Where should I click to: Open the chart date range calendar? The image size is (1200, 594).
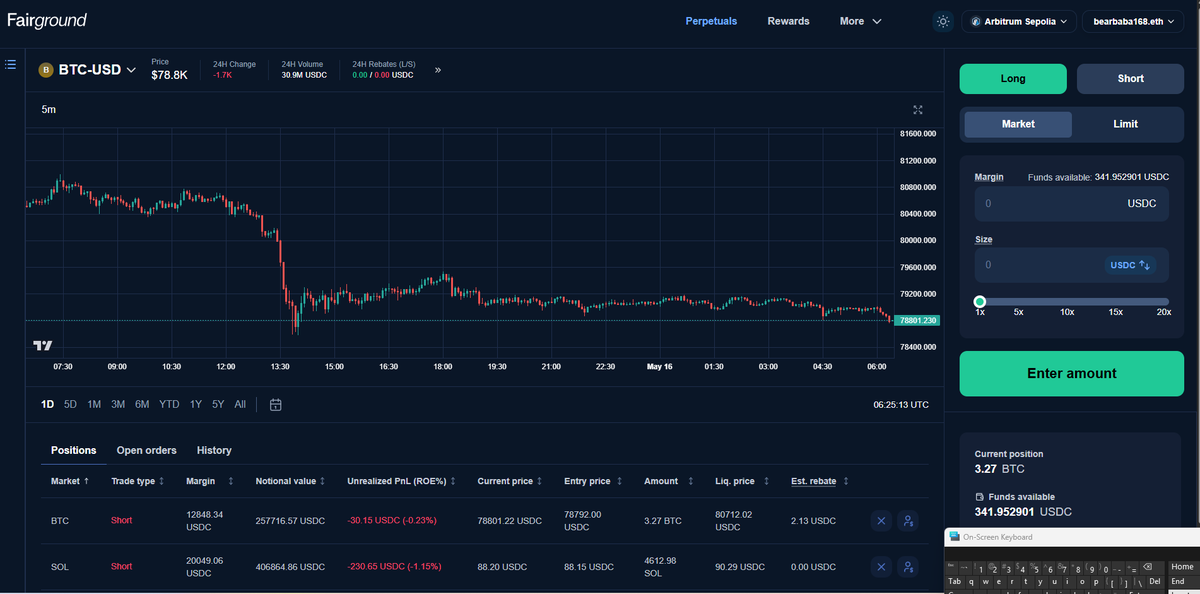276,404
